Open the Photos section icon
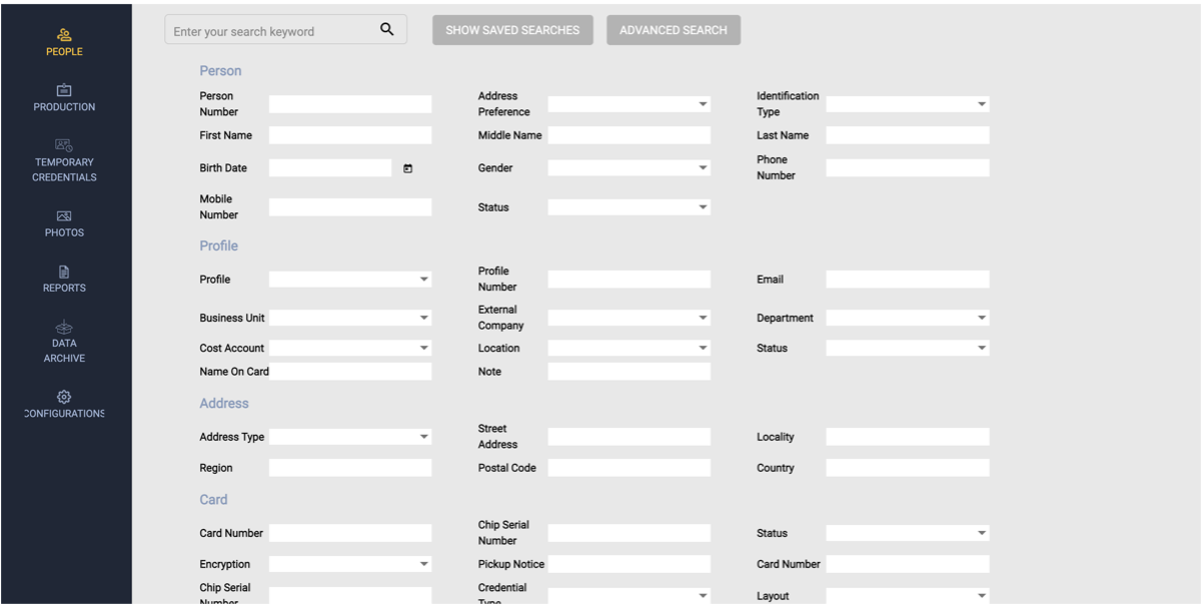The height and width of the screenshot is (605, 1203). [63, 214]
